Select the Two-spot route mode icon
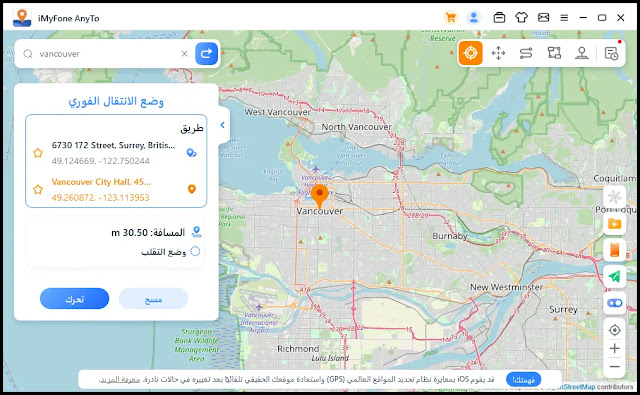 point(526,53)
